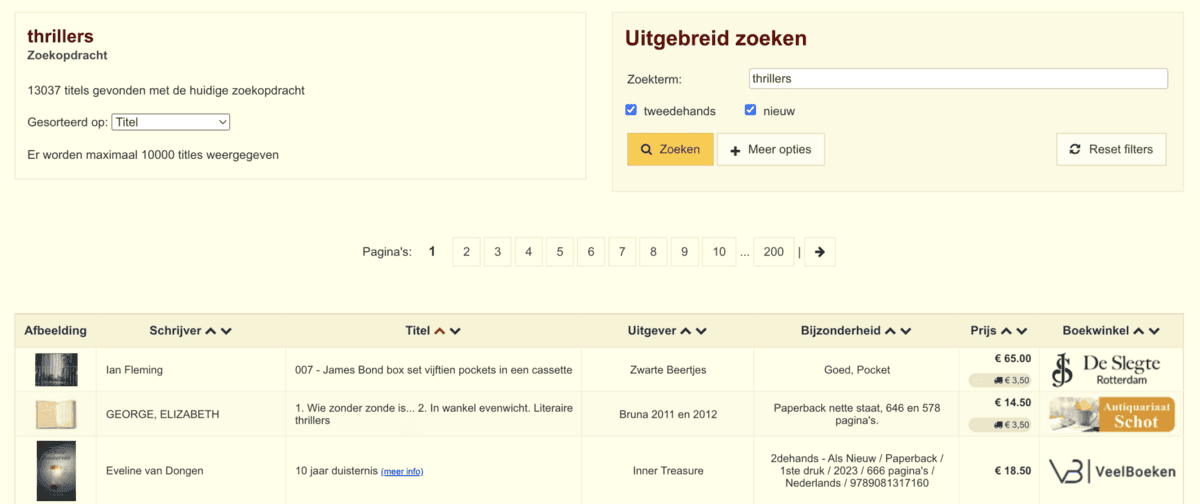This screenshot has height=504, width=1200.
Task: Sort Bijzonderheid column descending arrow
Action: tap(905, 331)
